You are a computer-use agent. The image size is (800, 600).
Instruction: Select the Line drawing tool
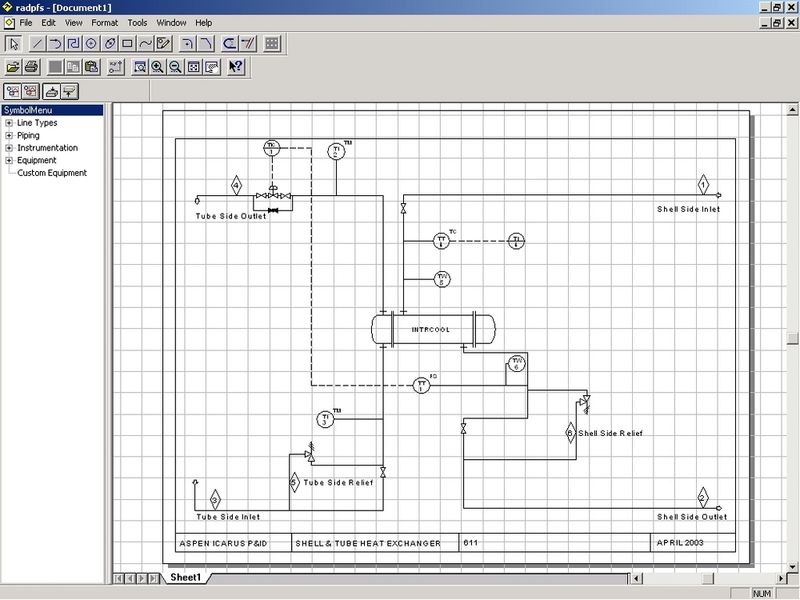[x=37, y=43]
